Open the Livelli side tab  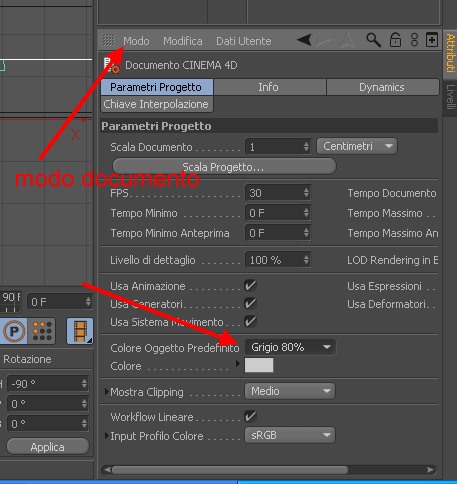[450, 97]
